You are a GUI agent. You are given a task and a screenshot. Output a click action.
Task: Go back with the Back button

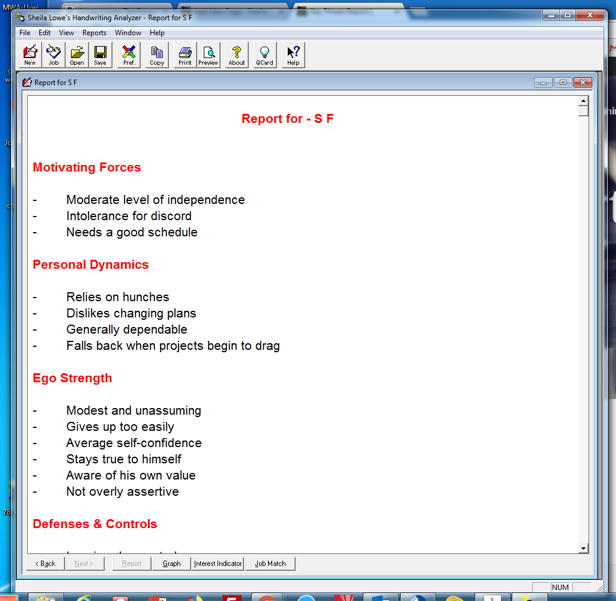click(x=46, y=563)
